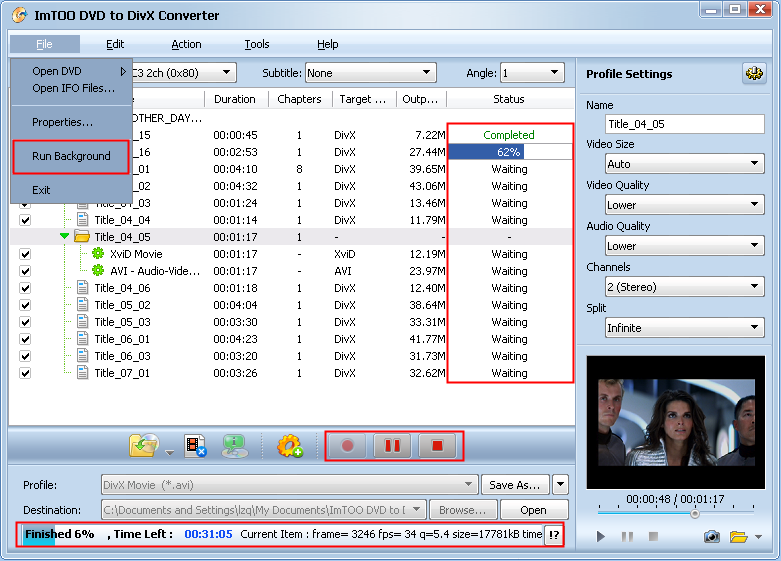This screenshot has width=781, height=561.
Task: Click the Open destination button
Action: tap(533, 510)
